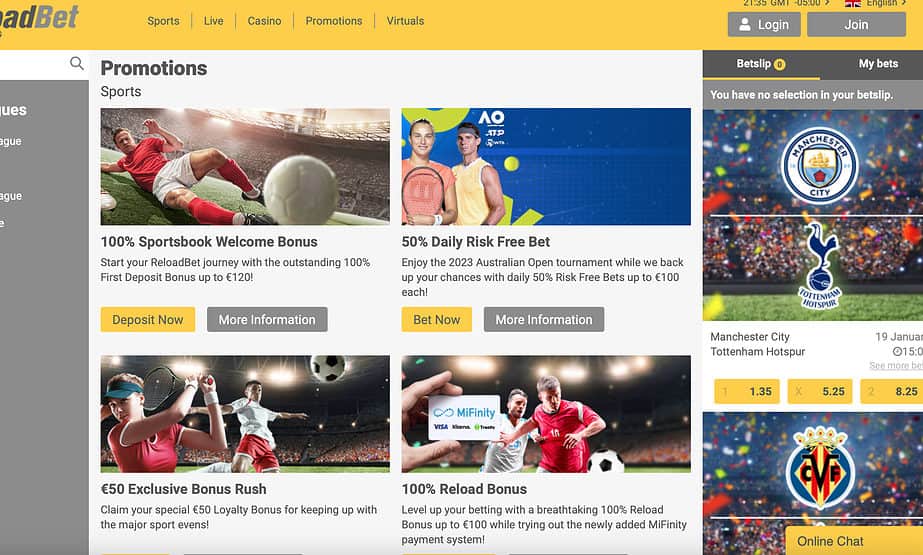Click the Tottenham Hotspur crest

(820, 265)
